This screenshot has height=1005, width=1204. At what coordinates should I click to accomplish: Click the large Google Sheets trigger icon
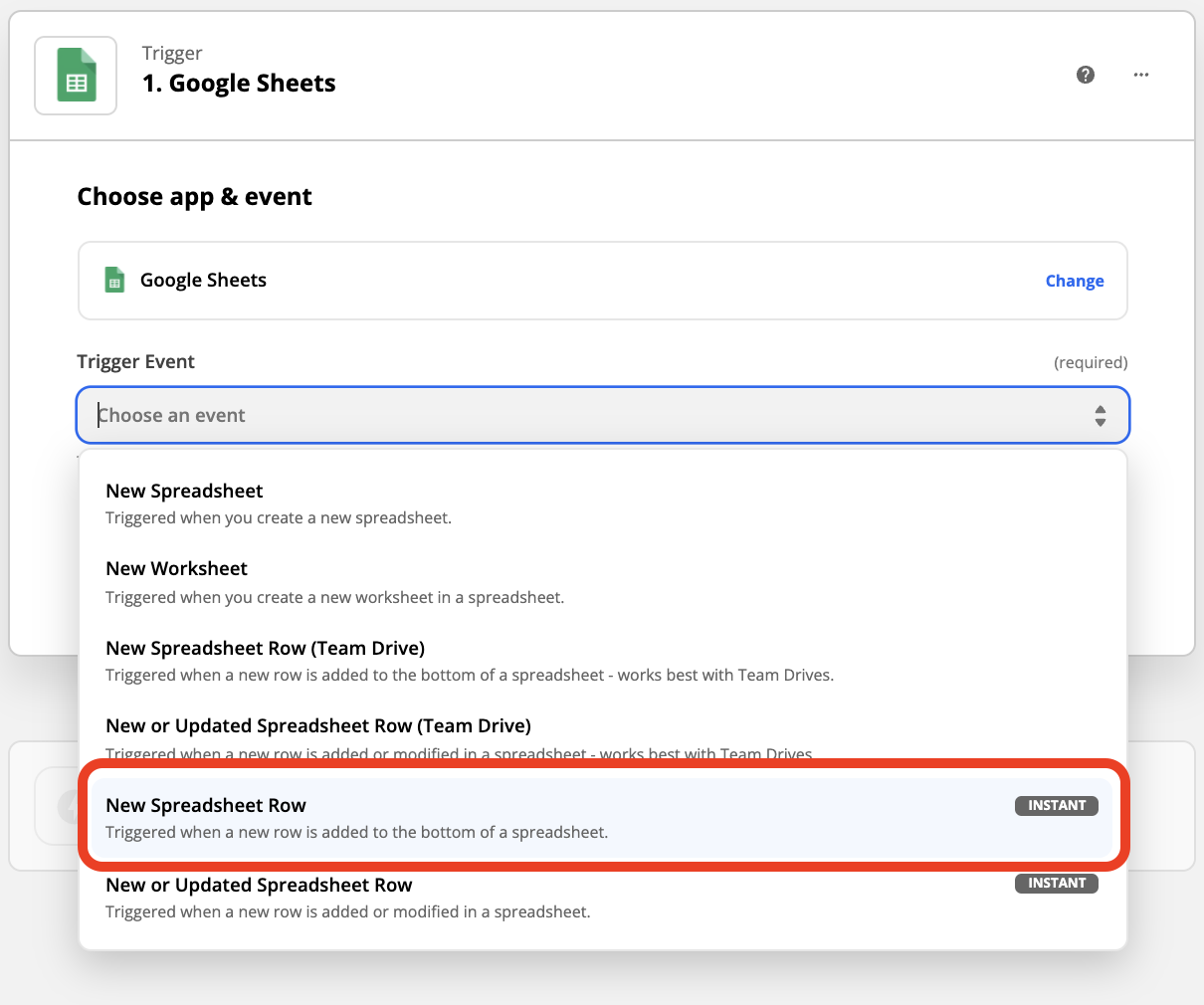coord(76,76)
